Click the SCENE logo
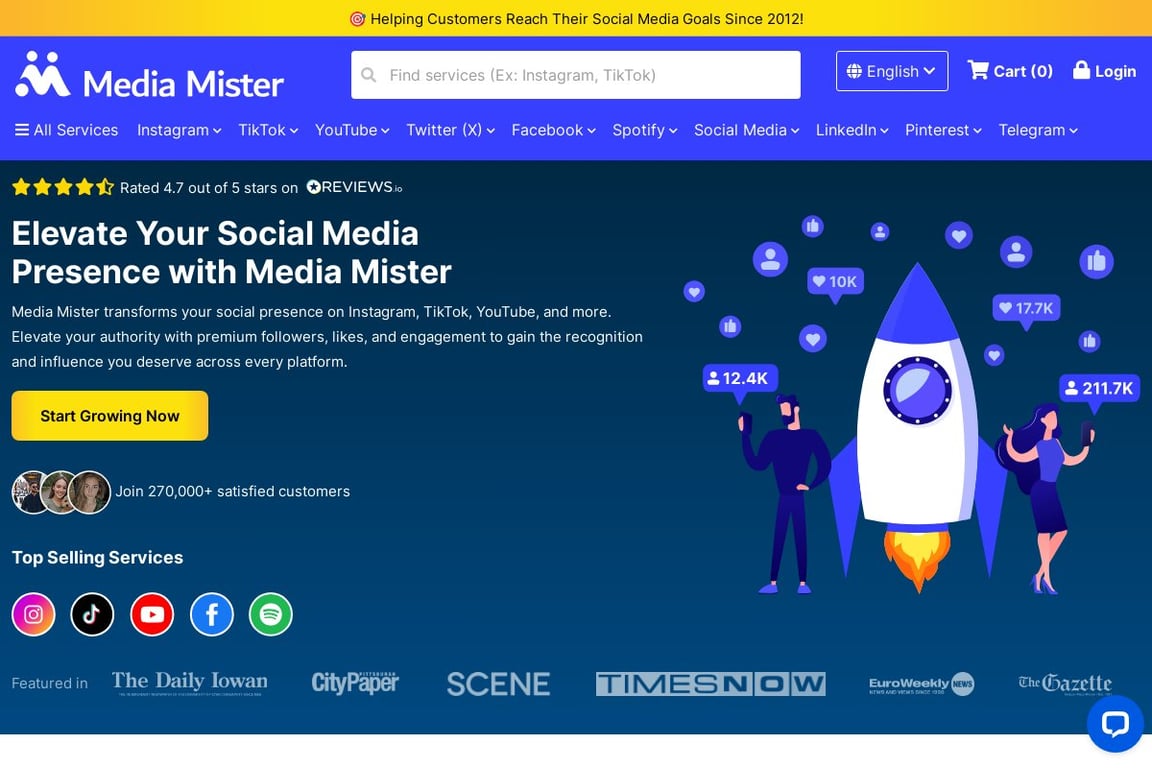 (x=498, y=684)
